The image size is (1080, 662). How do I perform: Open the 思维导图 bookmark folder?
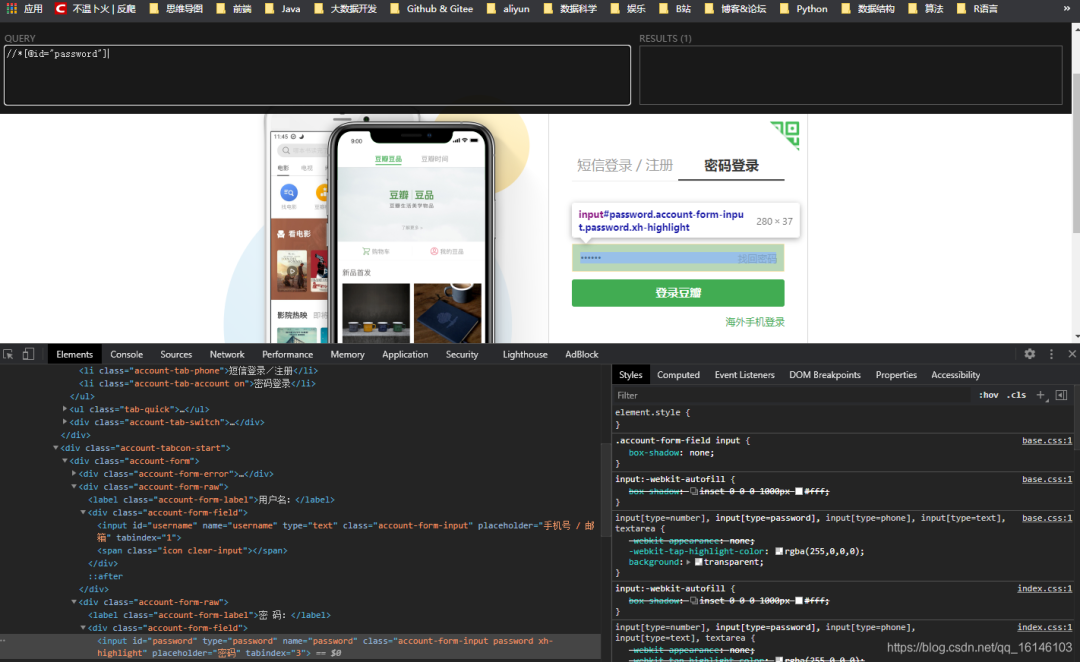coord(176,9)
